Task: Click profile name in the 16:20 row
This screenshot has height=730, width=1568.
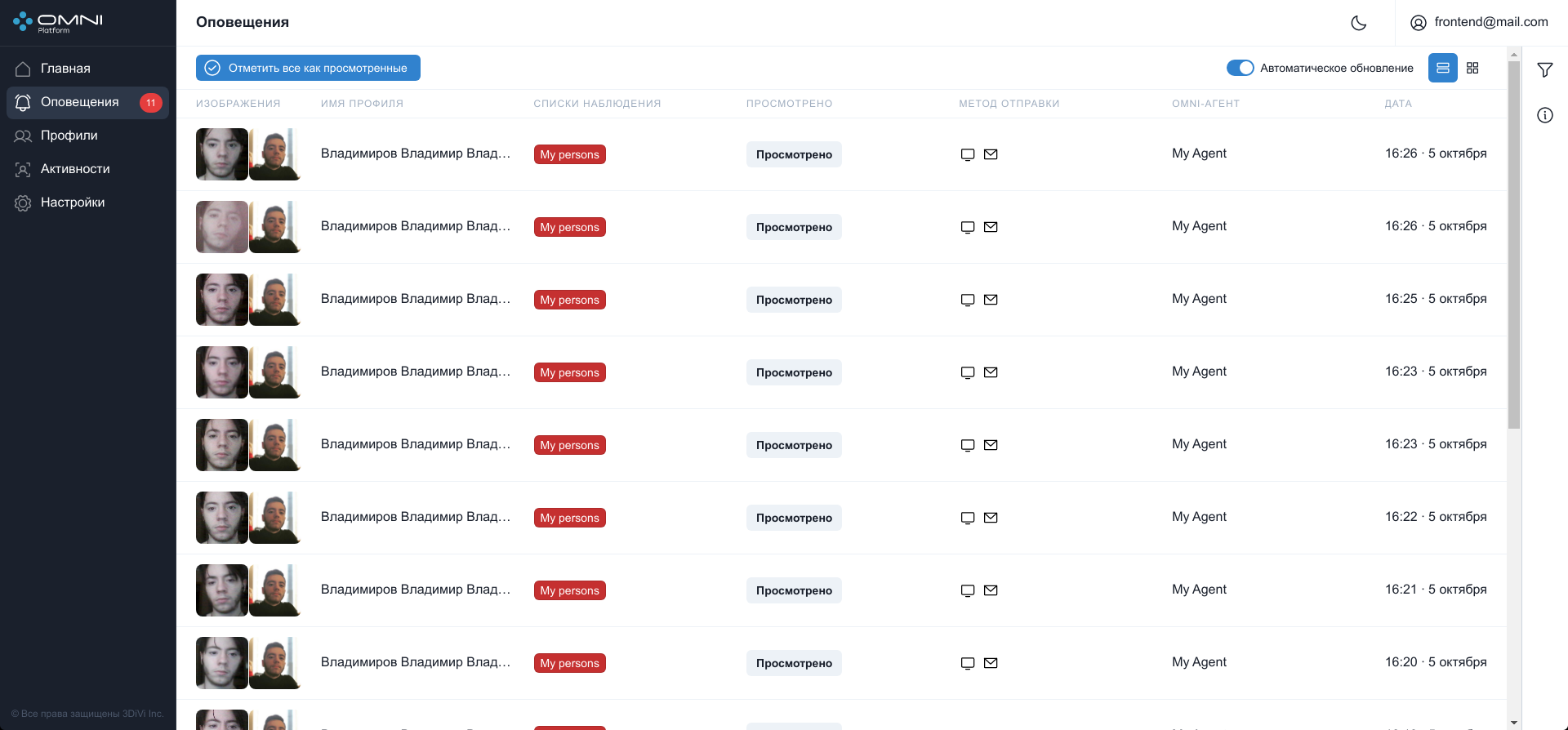Action: click(416, 662)
